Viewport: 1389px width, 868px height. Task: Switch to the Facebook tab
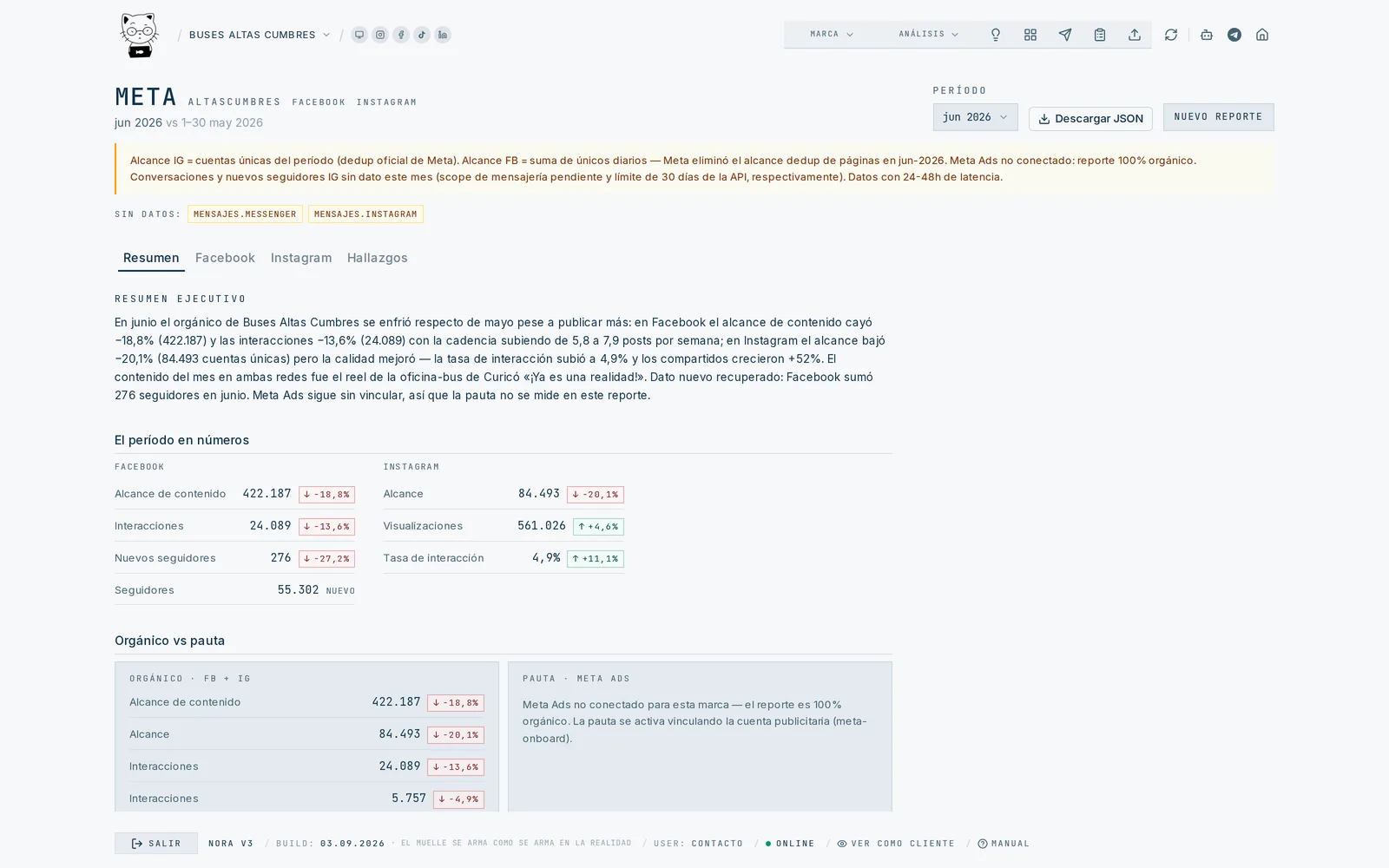click(225, 258)
